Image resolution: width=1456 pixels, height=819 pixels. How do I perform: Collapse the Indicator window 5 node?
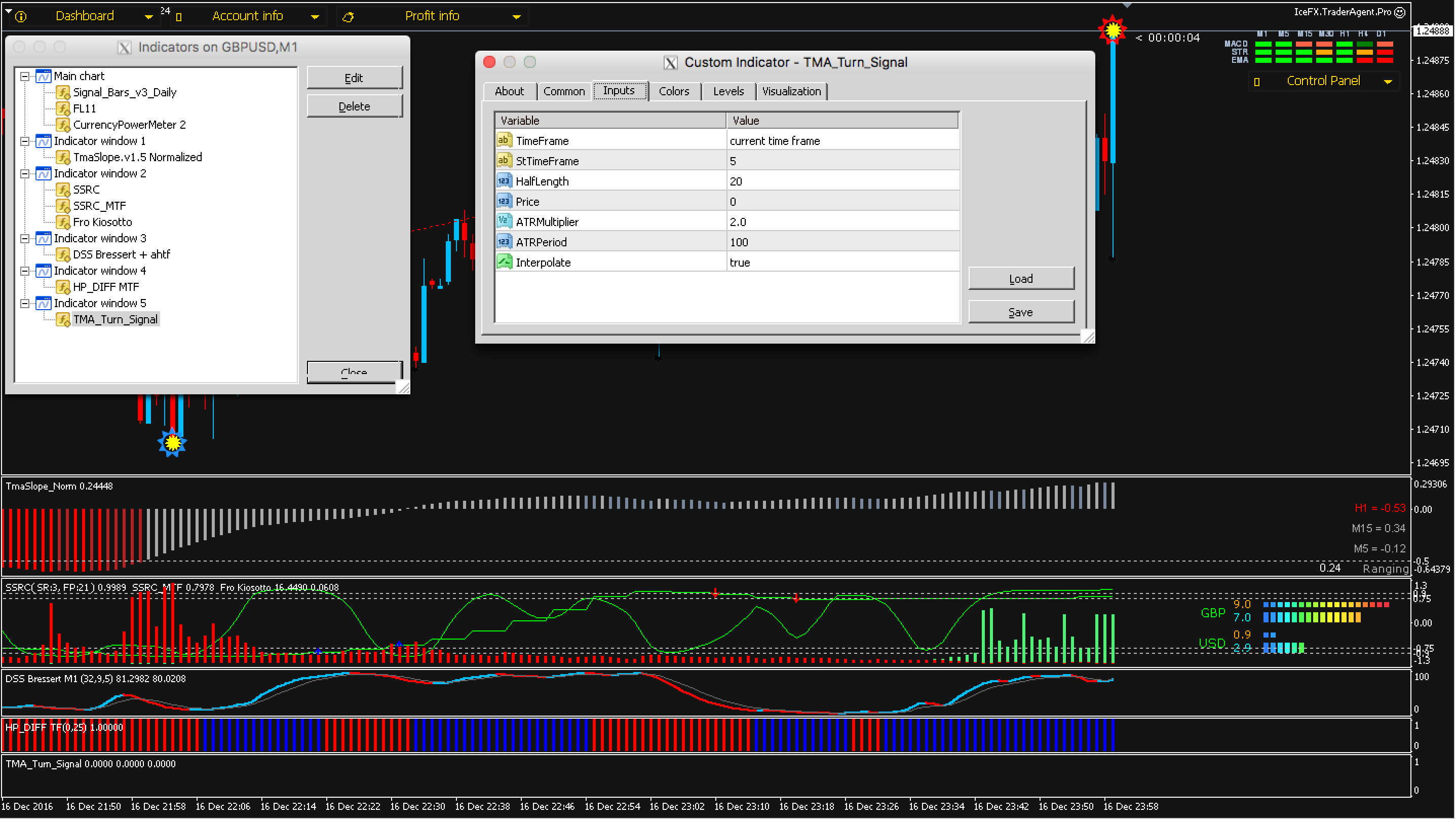pos(25,304)
